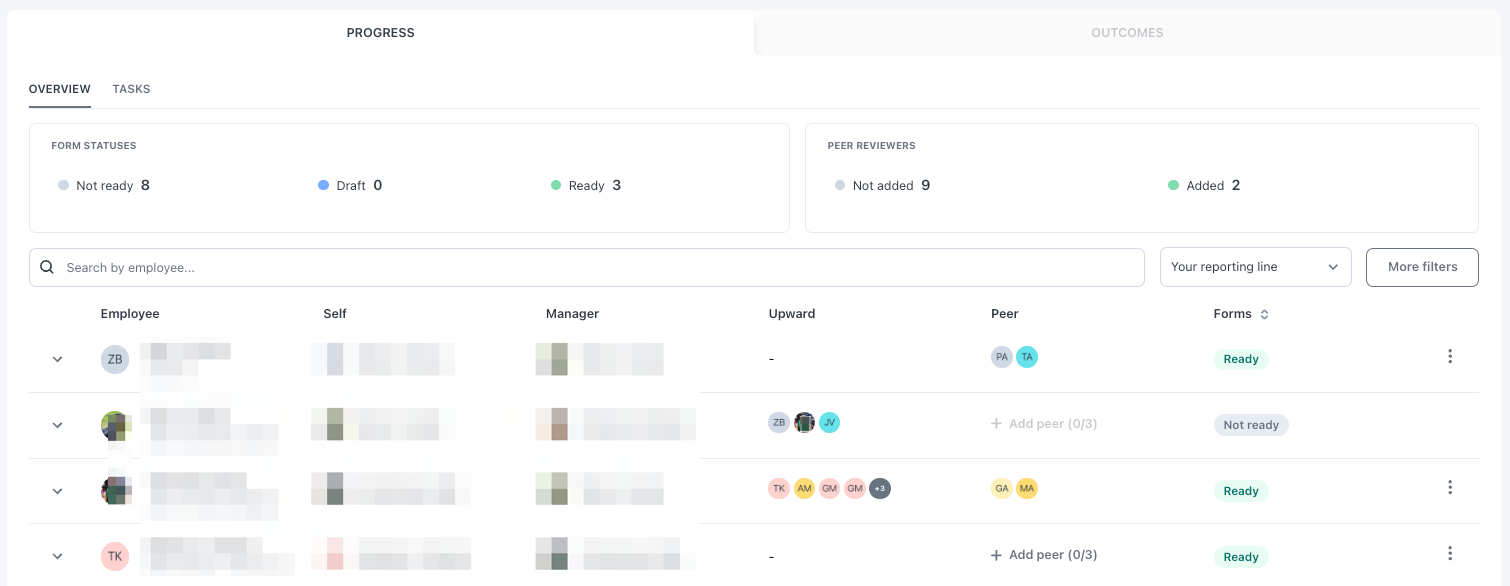Click the More filters button

point(1422,267)
